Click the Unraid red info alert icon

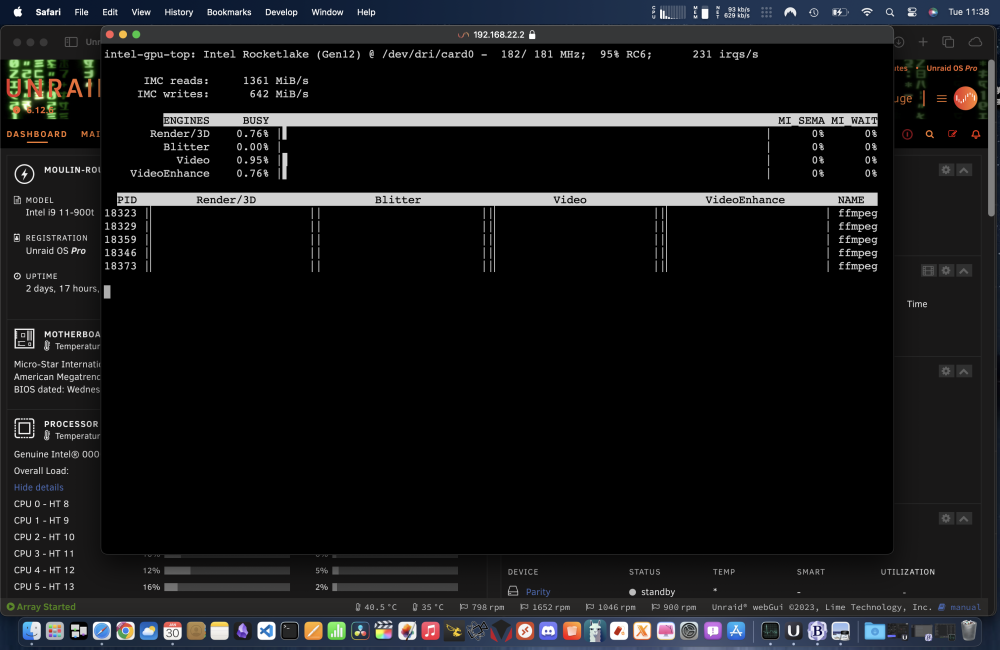click(x=907, y=135)
